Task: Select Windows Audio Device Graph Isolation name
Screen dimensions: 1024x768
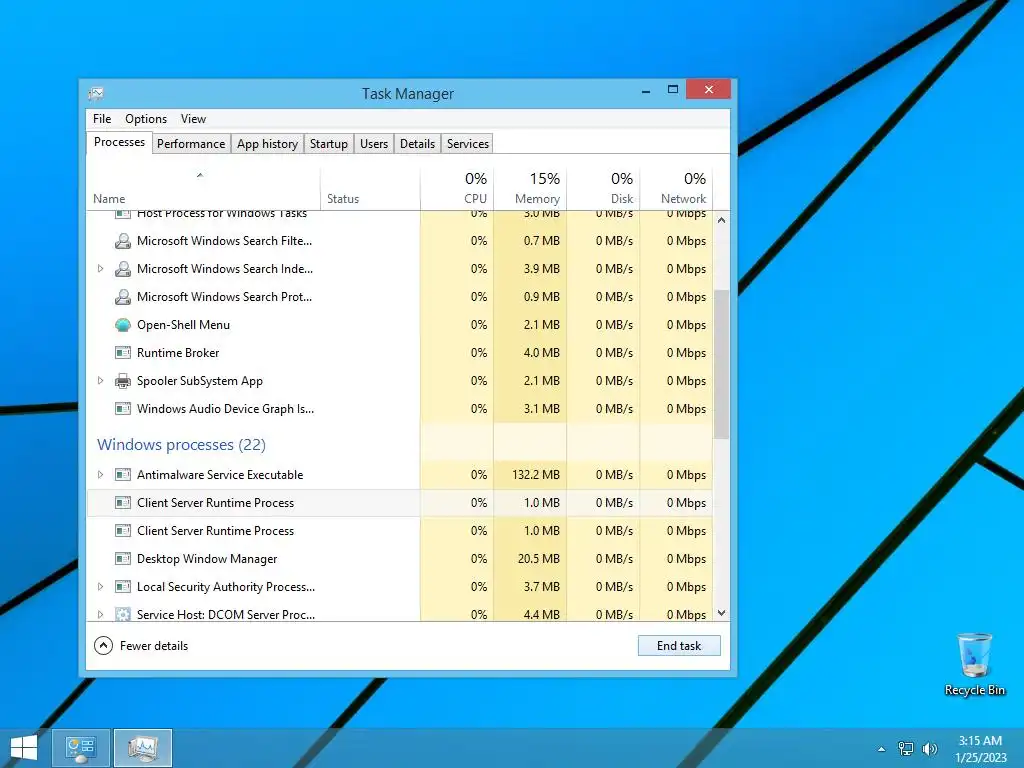Action: point(225,409)
